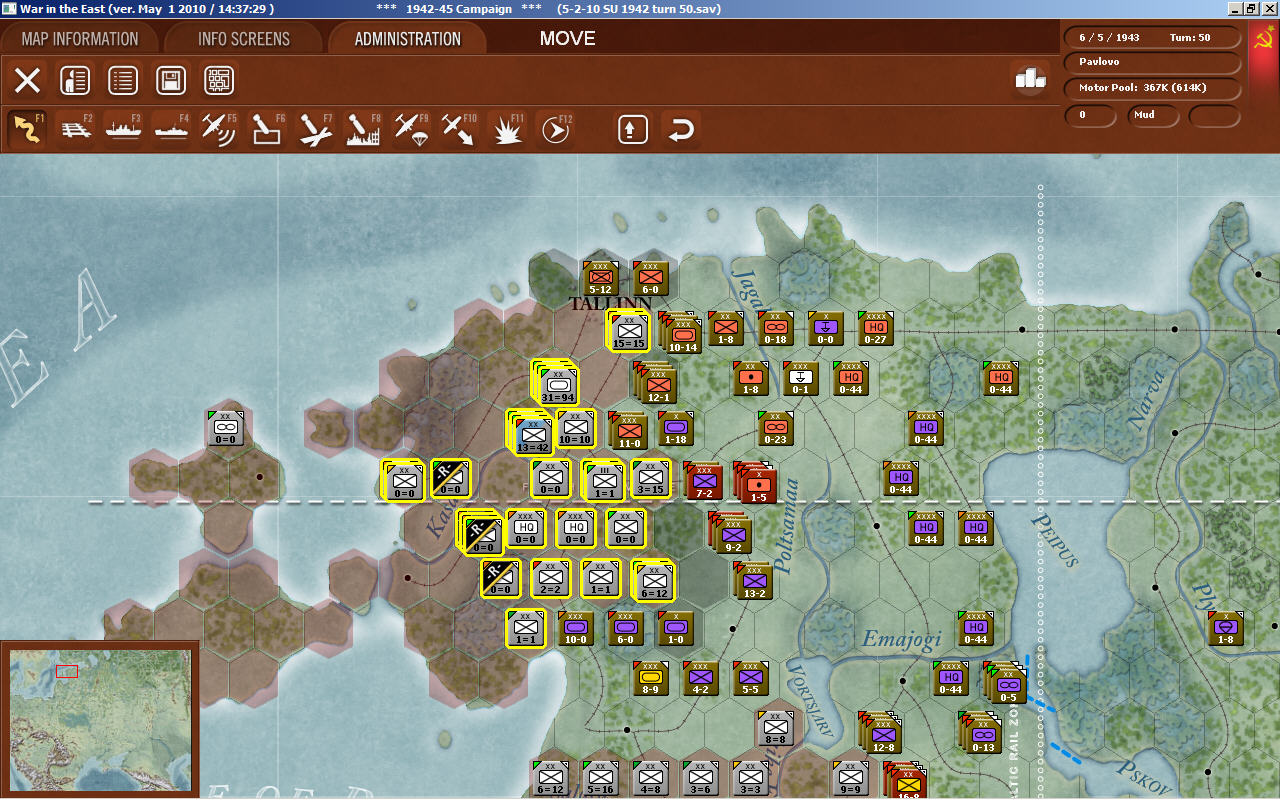Select the F10 air transfer mode
Viewport: 1280px width, 800px height.
point(459,129)
